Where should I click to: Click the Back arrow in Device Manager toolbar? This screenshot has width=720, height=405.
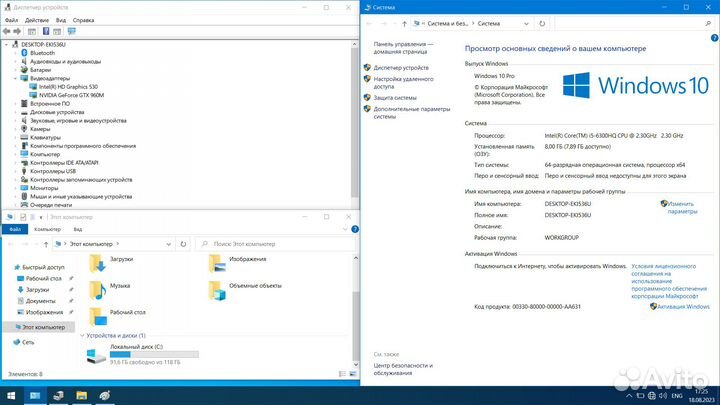(x=6, y=31)
